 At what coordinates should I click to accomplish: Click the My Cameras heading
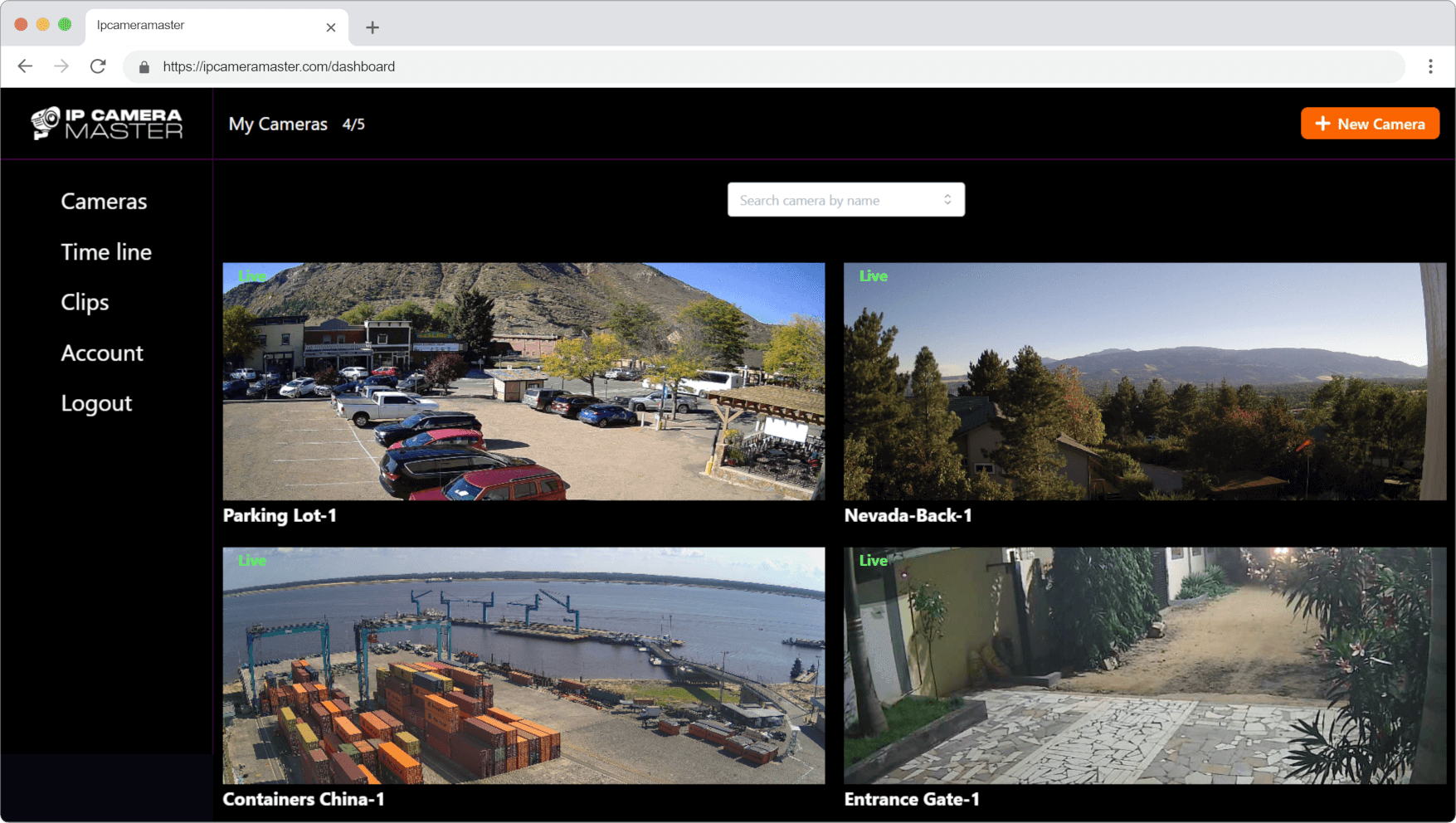pyautogui.click(x=278, y=124)
